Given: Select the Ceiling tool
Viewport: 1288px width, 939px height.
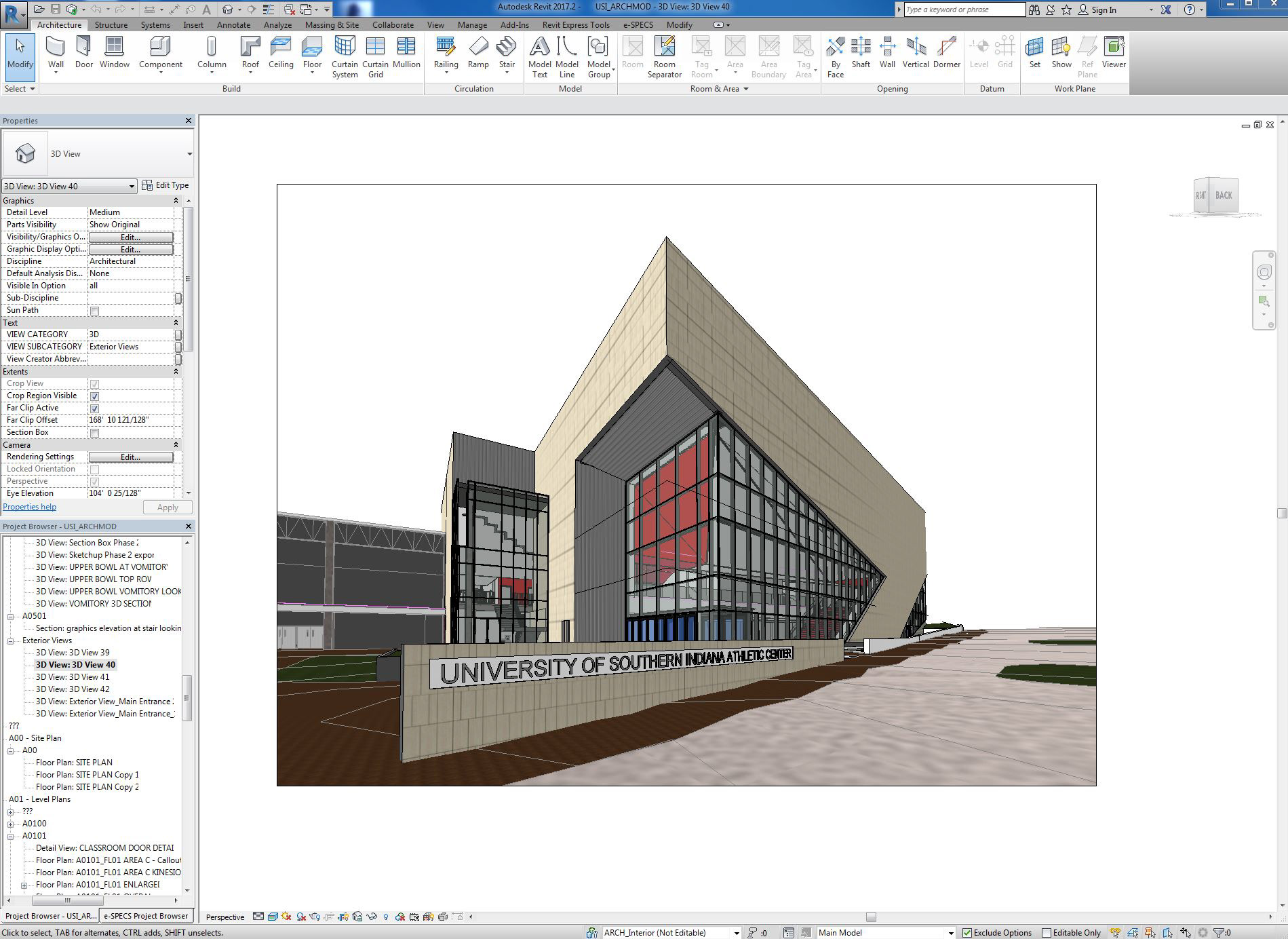Looking at the screenshot, I should [x=281, y=53].
